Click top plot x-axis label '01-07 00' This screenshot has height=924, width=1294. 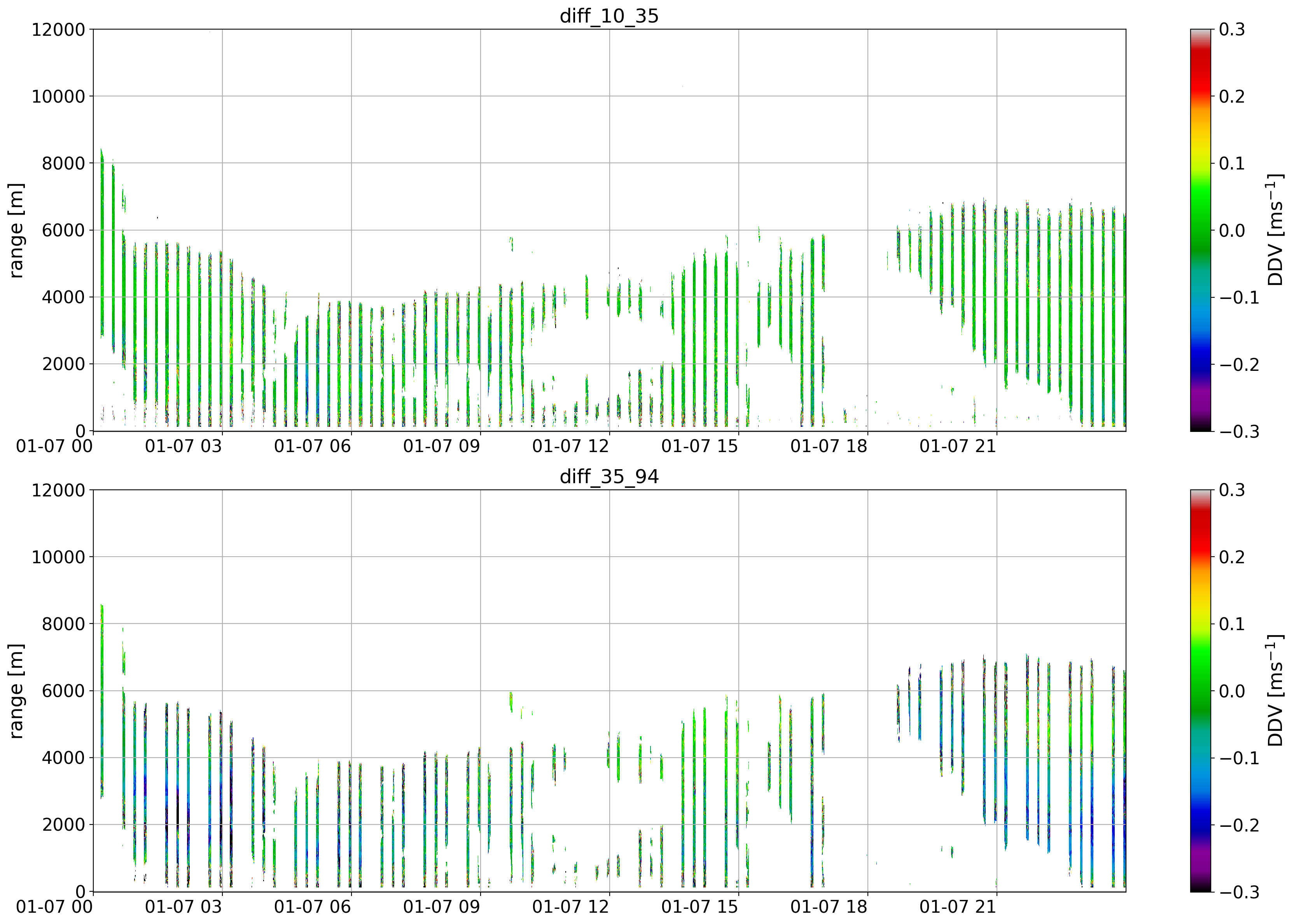(54, 446)
